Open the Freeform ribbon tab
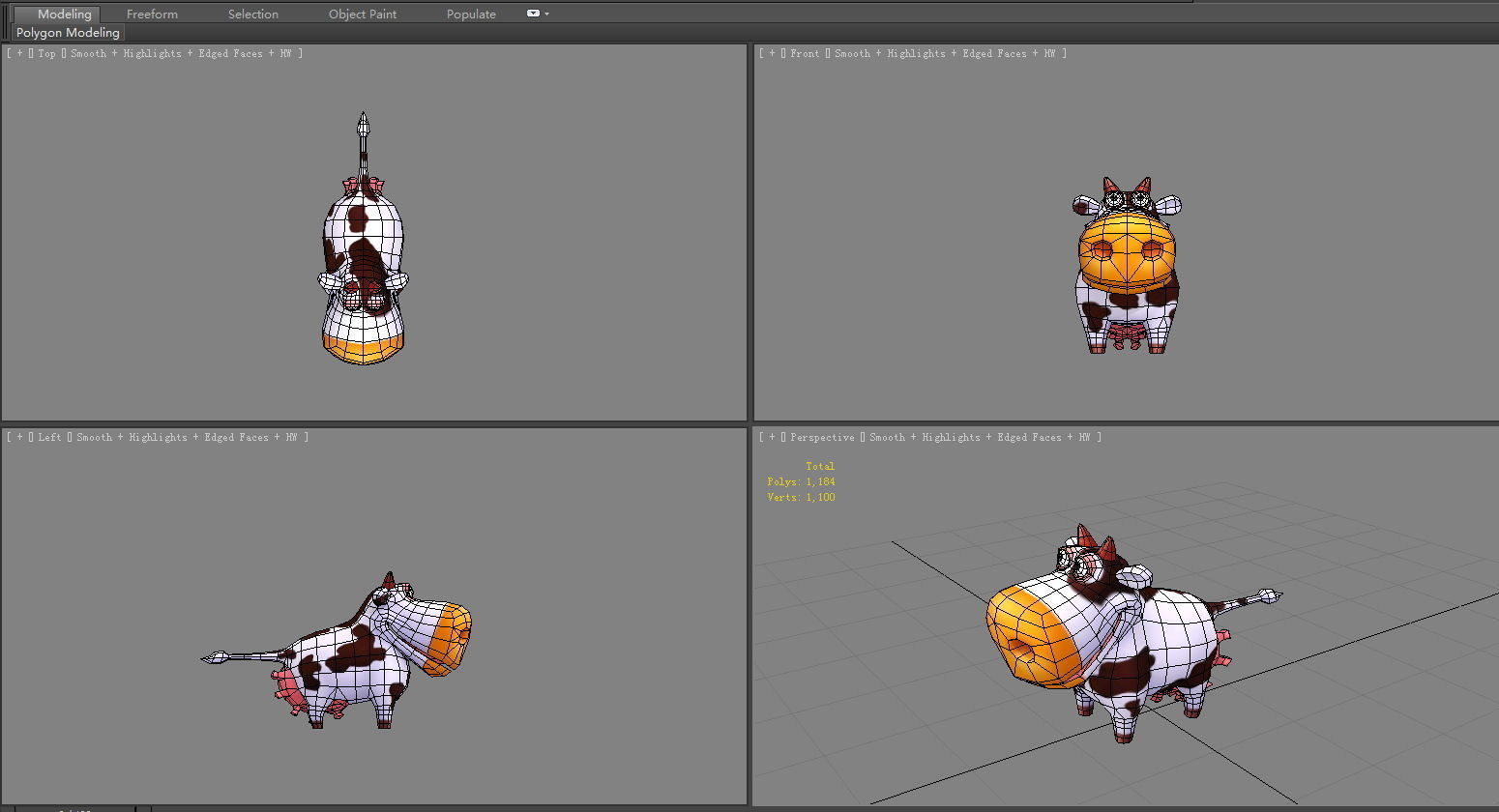The image size is (1499, 812). tap(152, 14)
